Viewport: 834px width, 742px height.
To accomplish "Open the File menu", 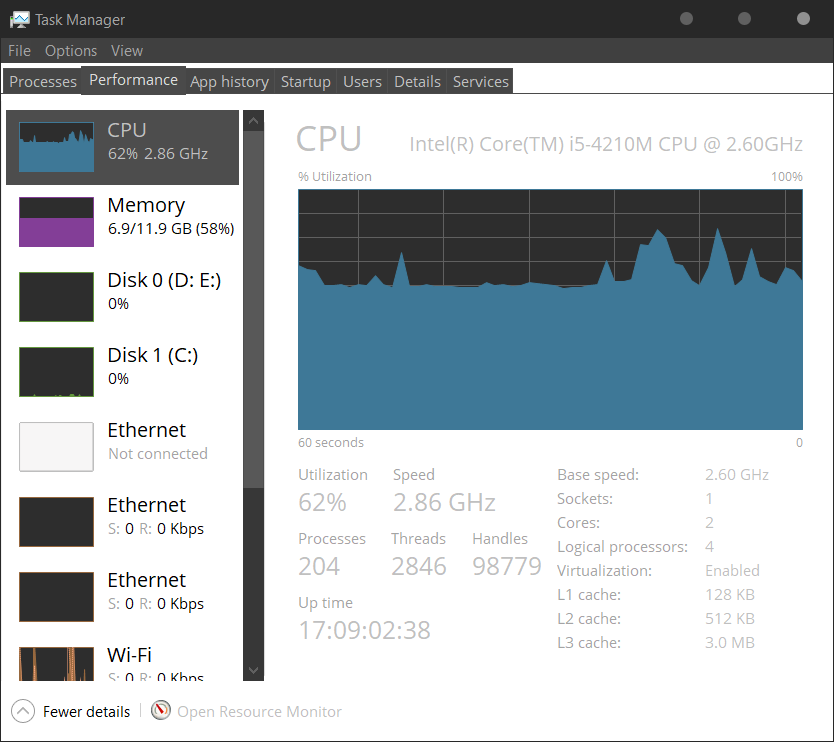I will point(19,51).
